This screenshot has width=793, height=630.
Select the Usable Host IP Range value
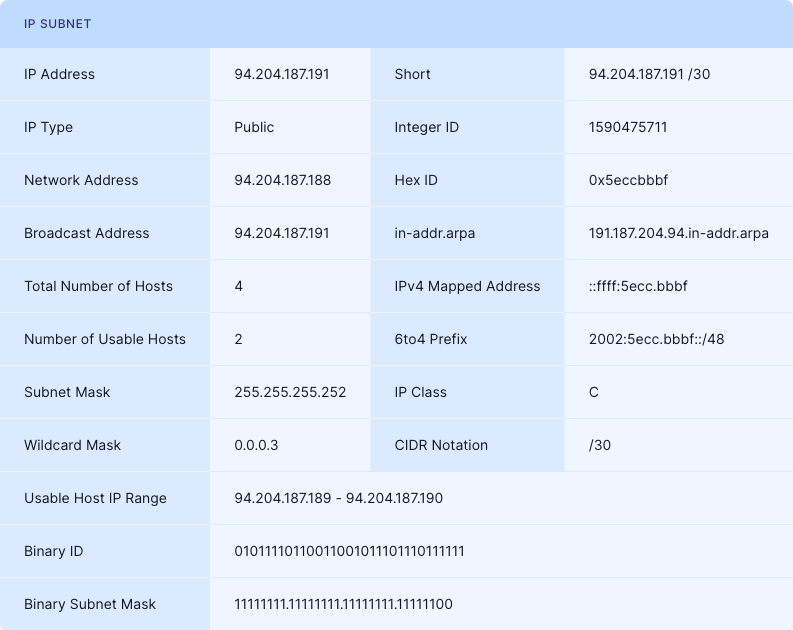(338, 498)
